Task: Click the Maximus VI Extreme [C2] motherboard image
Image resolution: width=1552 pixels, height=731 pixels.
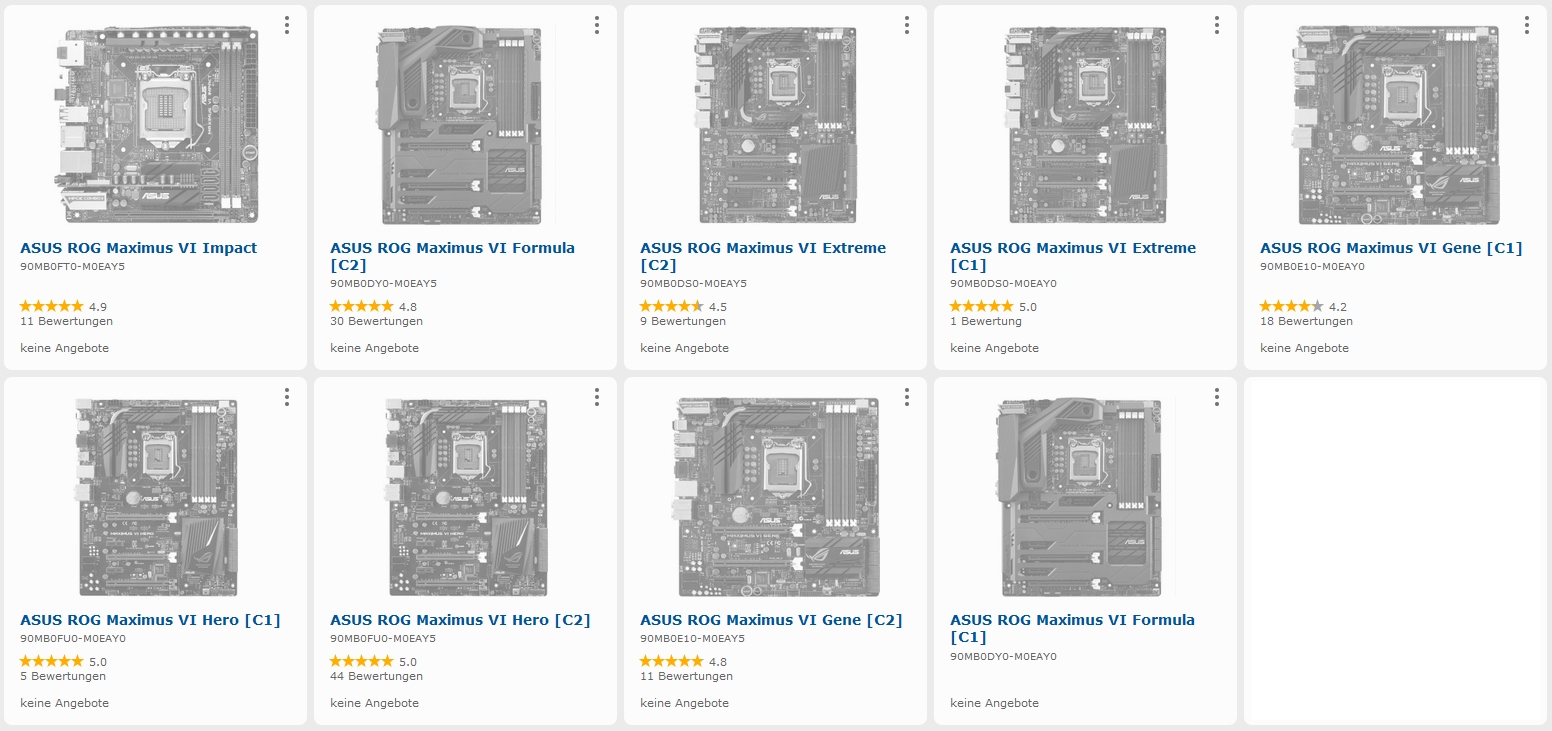Action: (x=777, y=125)
